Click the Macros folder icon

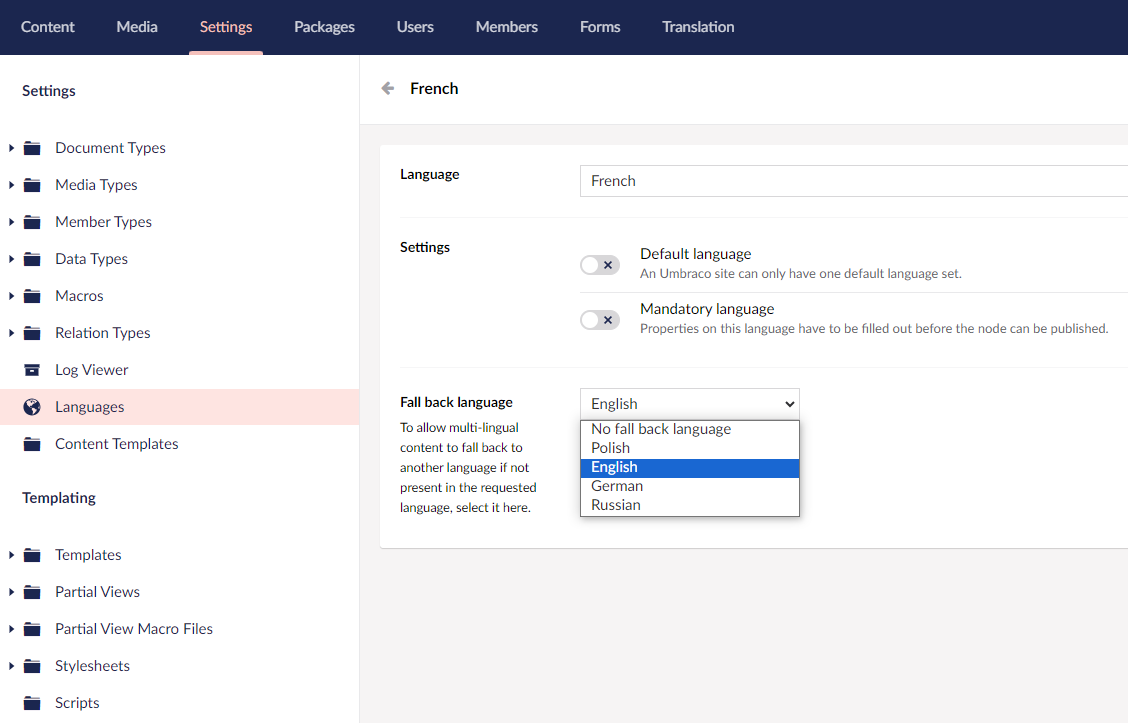pyautogui.click(x=31, y=295)
